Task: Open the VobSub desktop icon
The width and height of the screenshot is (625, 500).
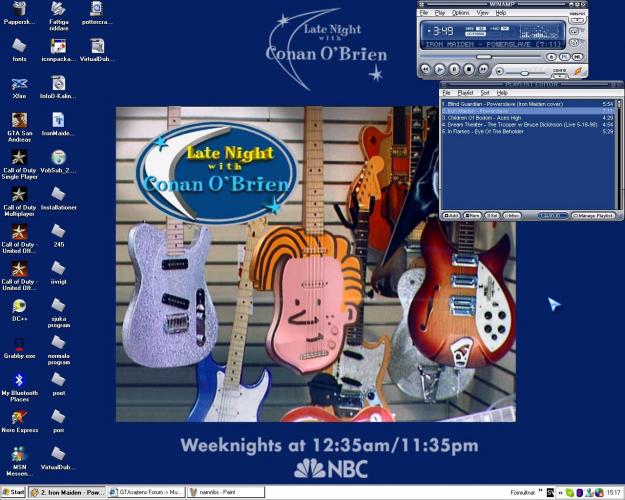Action: [x=58, y=162]
